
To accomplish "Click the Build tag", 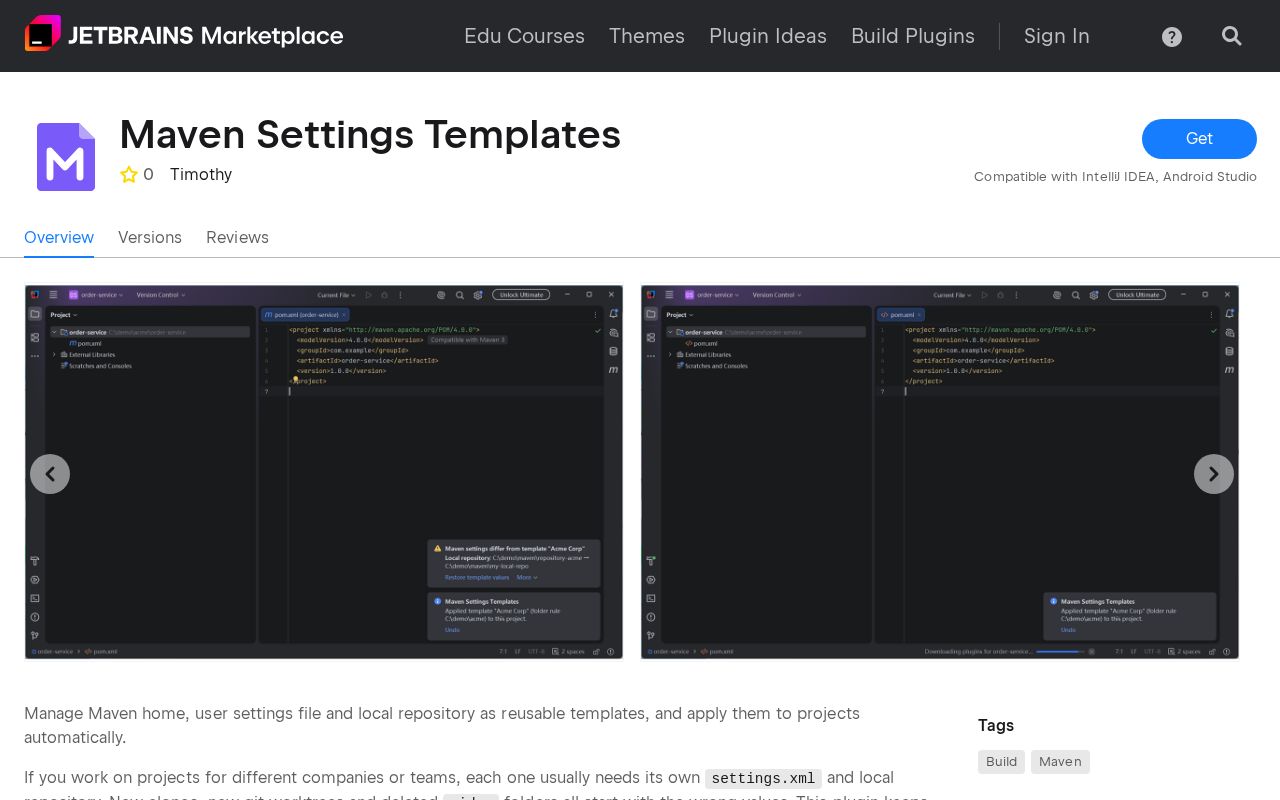I will tap(1001, 762).
